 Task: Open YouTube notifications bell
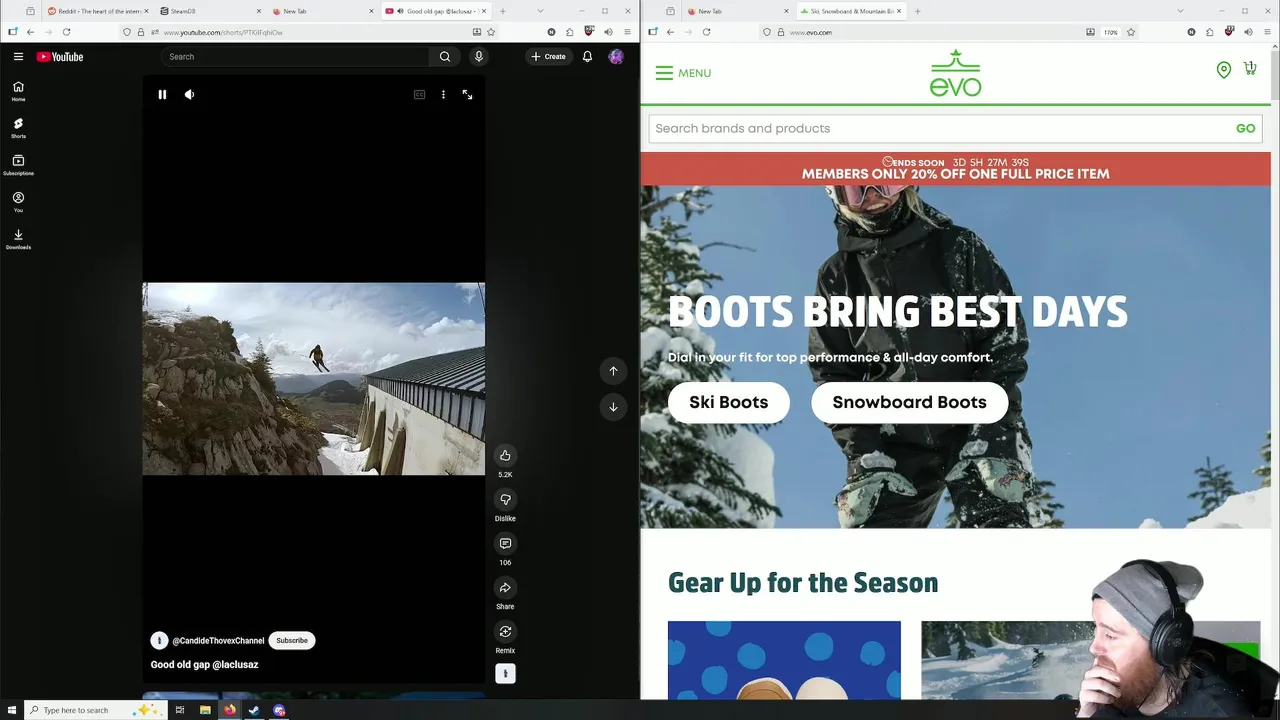pyautogui.click(x=587, y=57)
